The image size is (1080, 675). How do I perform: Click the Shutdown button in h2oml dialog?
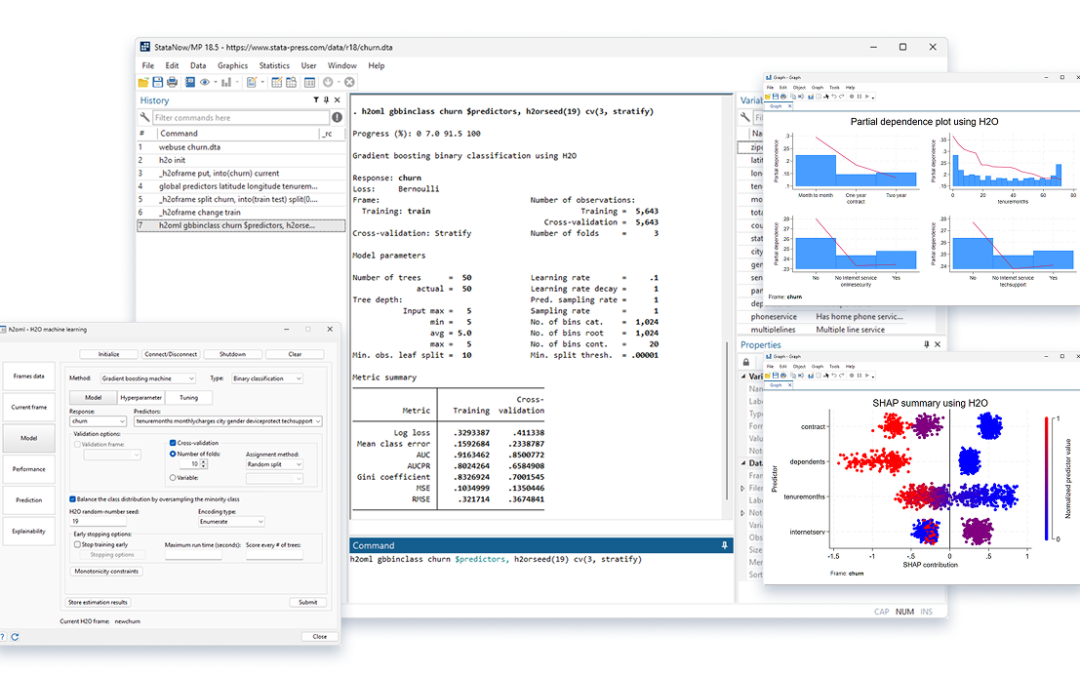(233, 354)
